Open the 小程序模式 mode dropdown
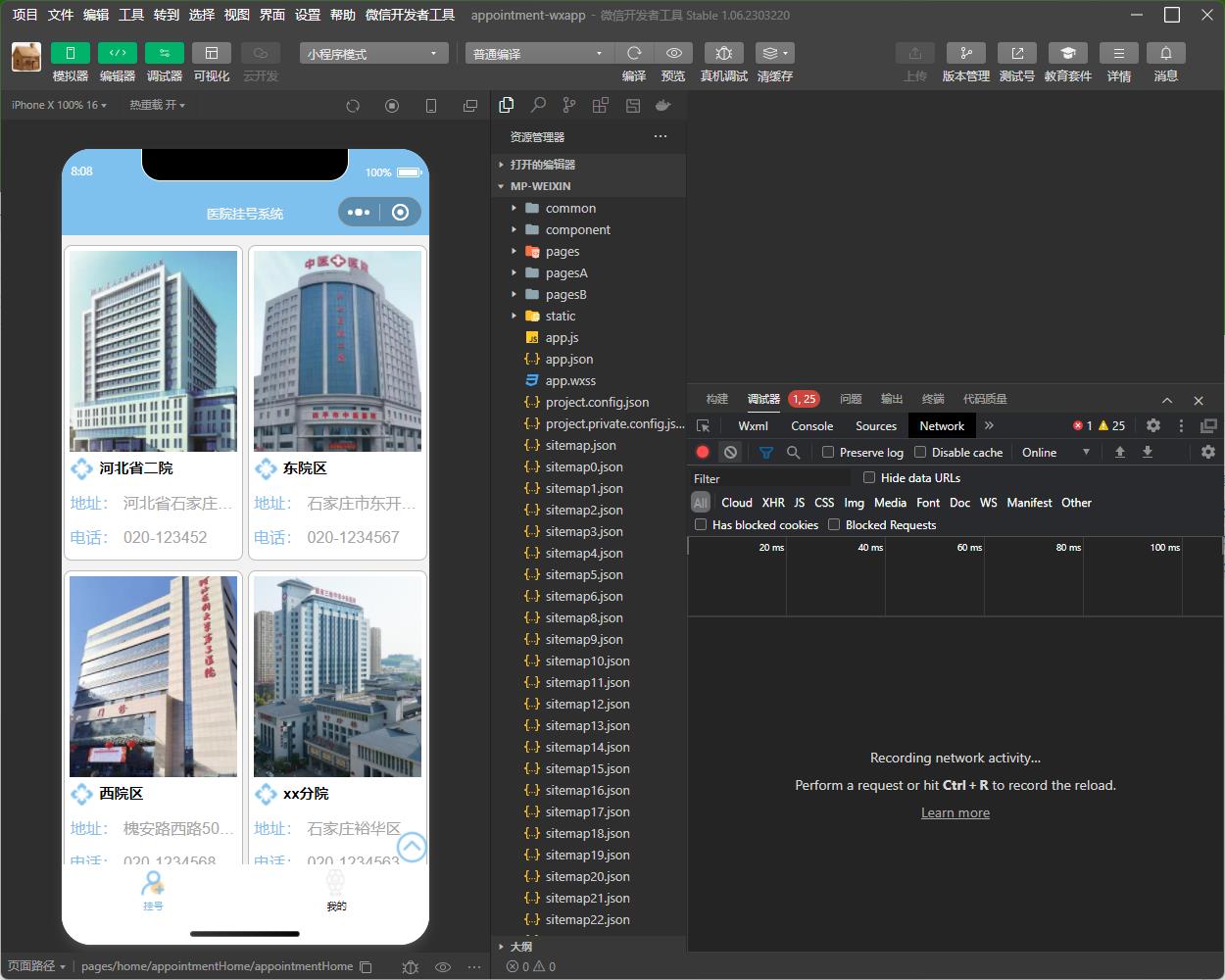The height and width of the screenshot is (980, 1225). pyautogui.click(x=374, y=54)
